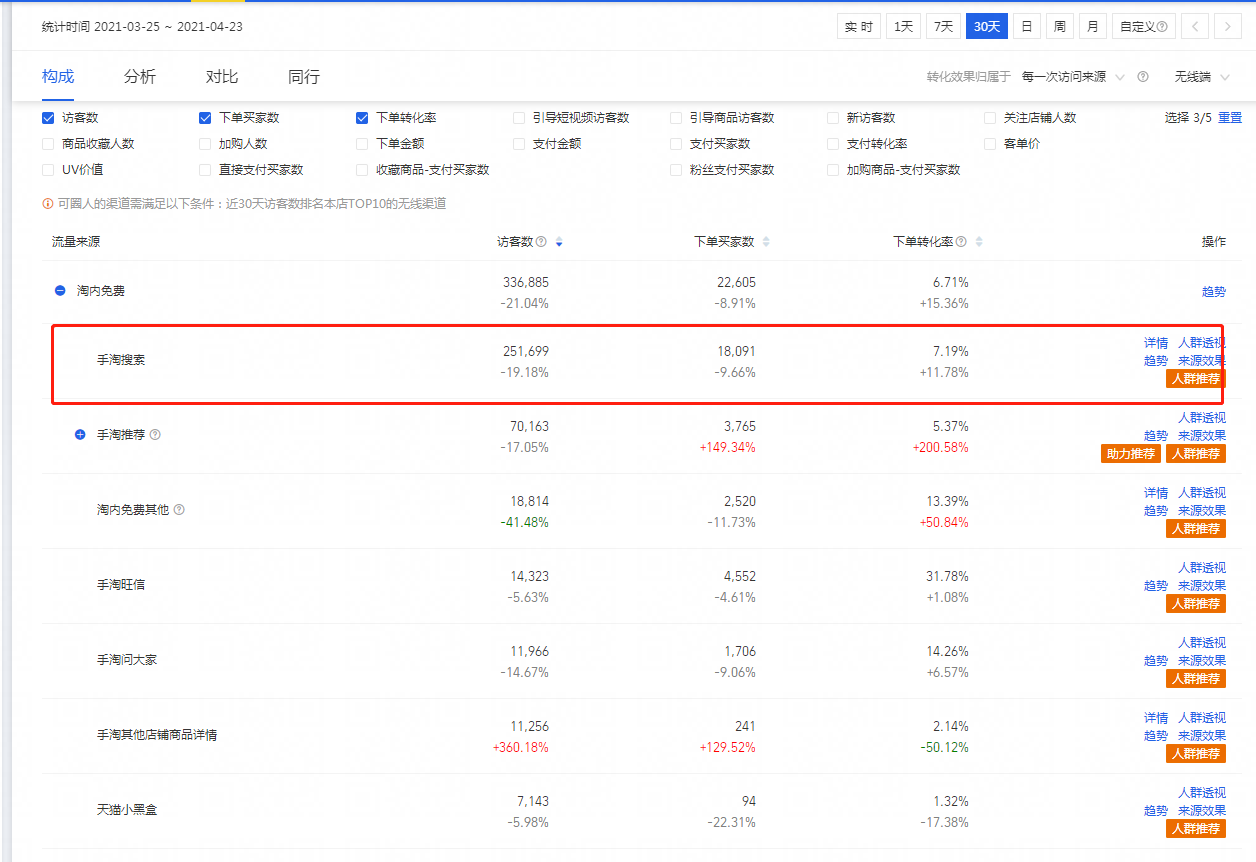Image resolution: width=1256 pixels, height=862 pixels.
Task: Click the help icon next to 访客数 header
Action: coord(541,242)
